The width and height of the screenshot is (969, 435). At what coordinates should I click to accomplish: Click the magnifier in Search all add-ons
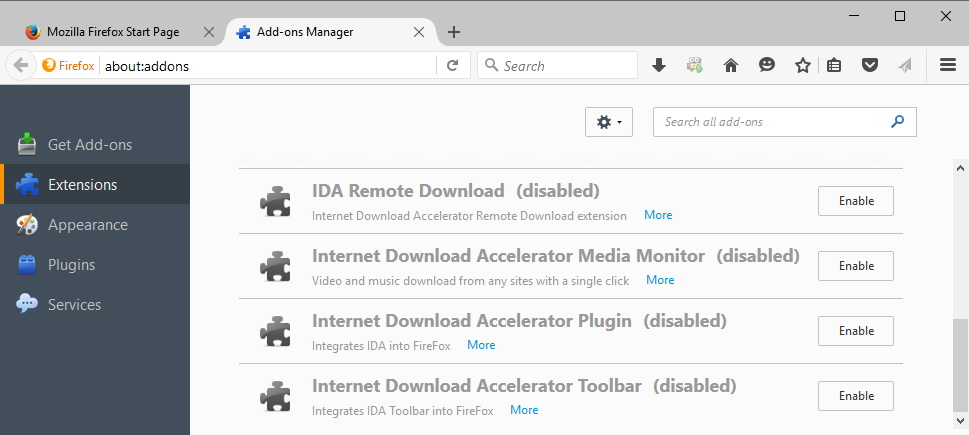point(897,122)
